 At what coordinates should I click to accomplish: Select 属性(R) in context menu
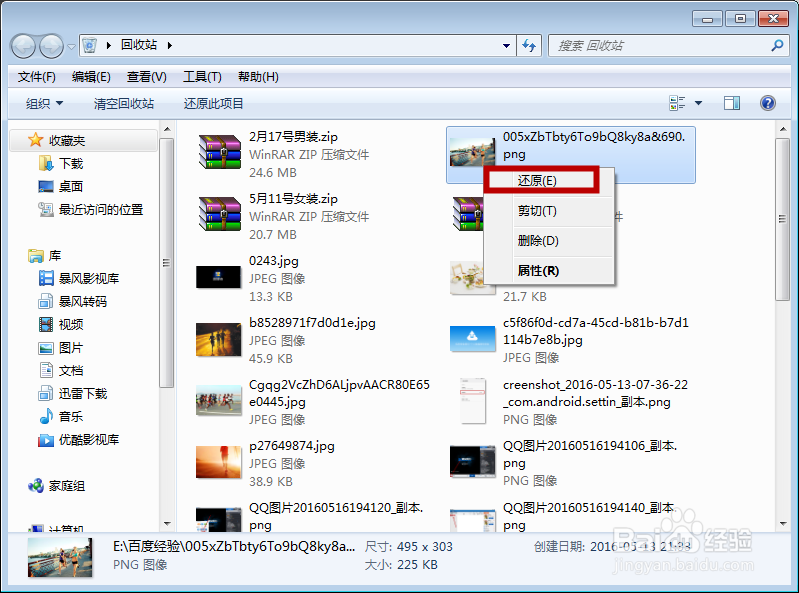[549, 271]
